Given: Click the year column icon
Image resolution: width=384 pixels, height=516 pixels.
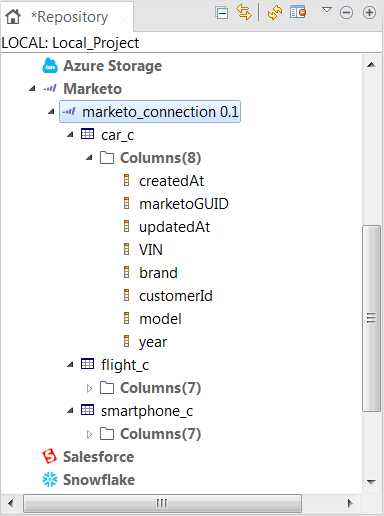Looking at the screenshot, I should [x=126, y=341].
